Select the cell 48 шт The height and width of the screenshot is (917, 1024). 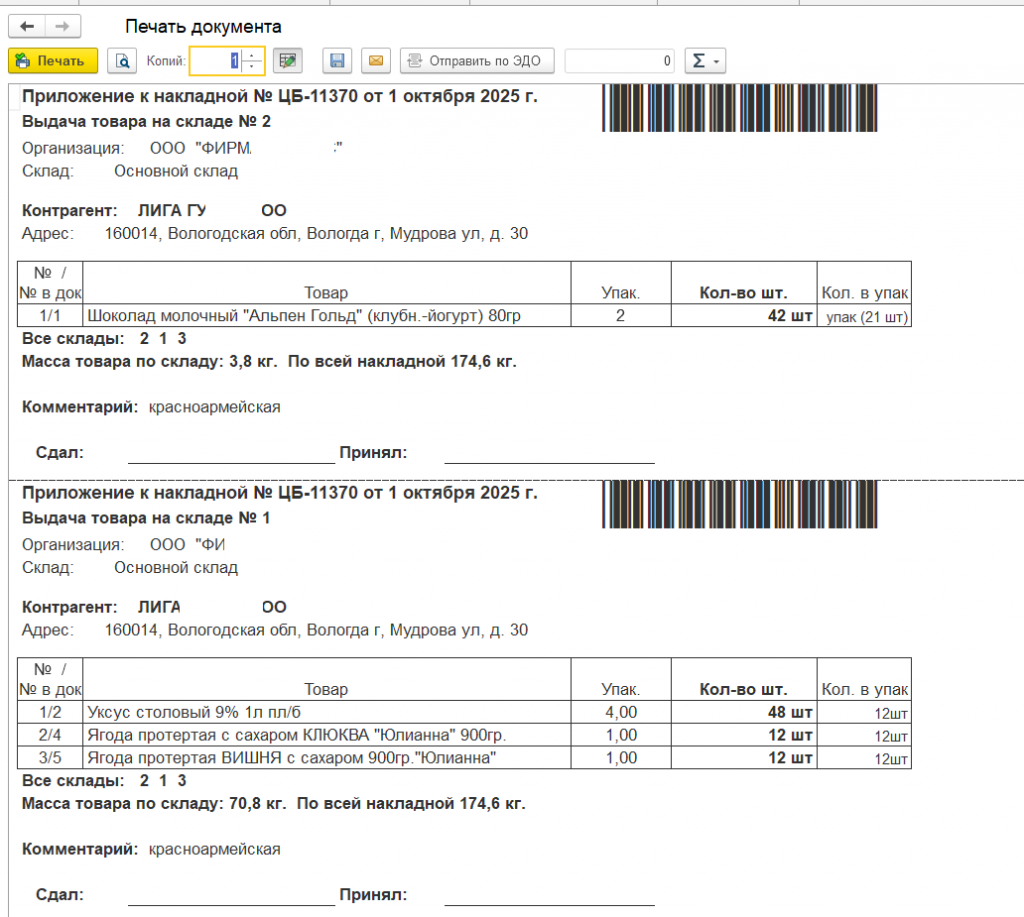[744, 712]
